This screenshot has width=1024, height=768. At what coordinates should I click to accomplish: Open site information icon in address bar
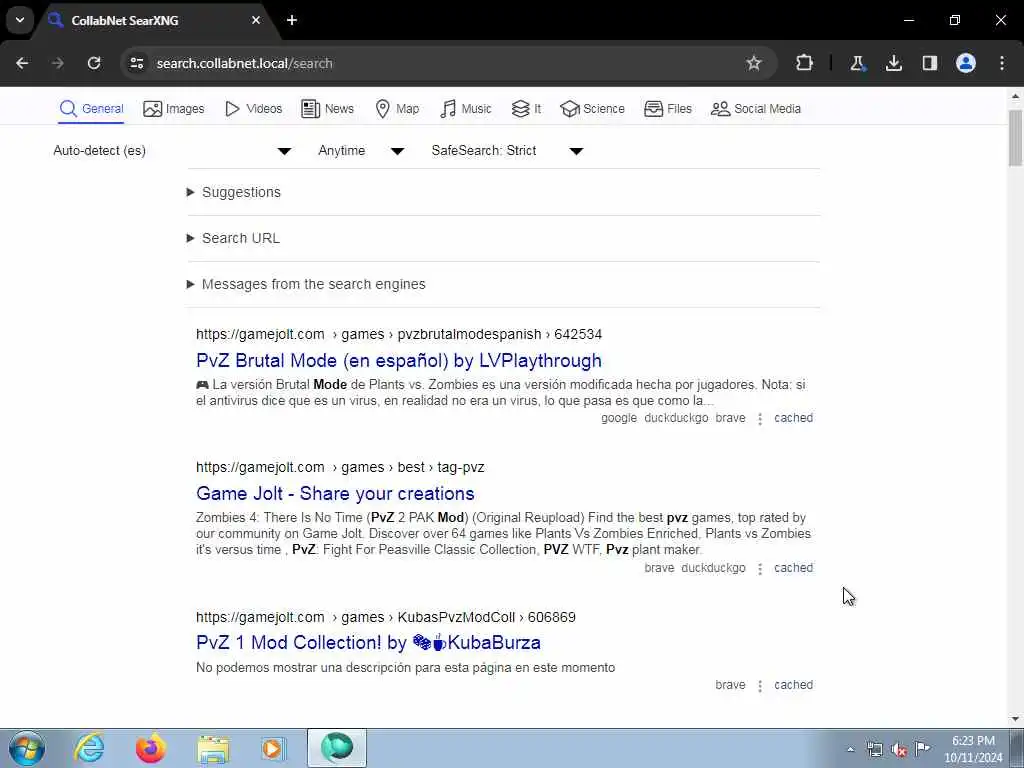click(x=136, y=63)
